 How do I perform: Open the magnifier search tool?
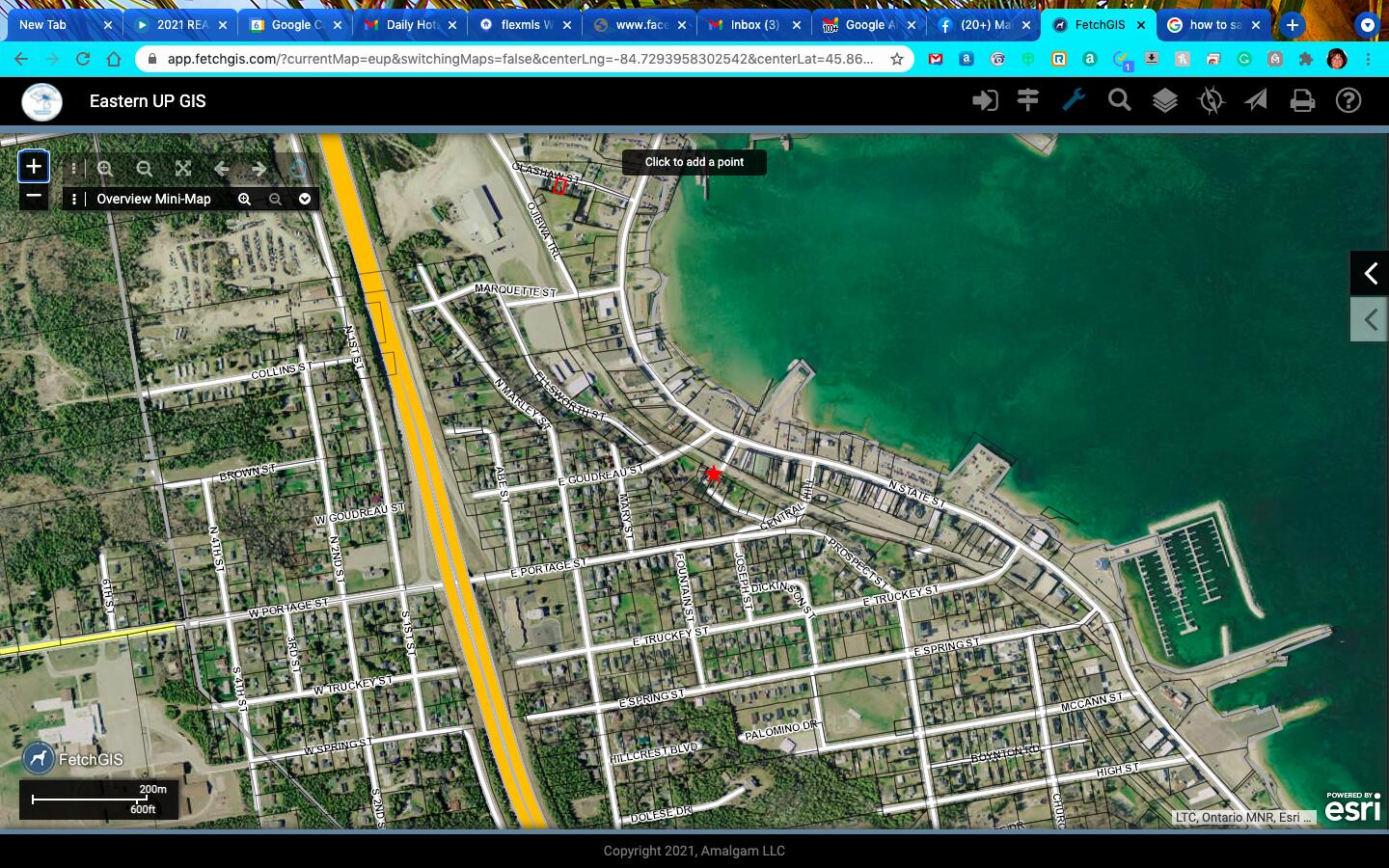click(1119, 100)
